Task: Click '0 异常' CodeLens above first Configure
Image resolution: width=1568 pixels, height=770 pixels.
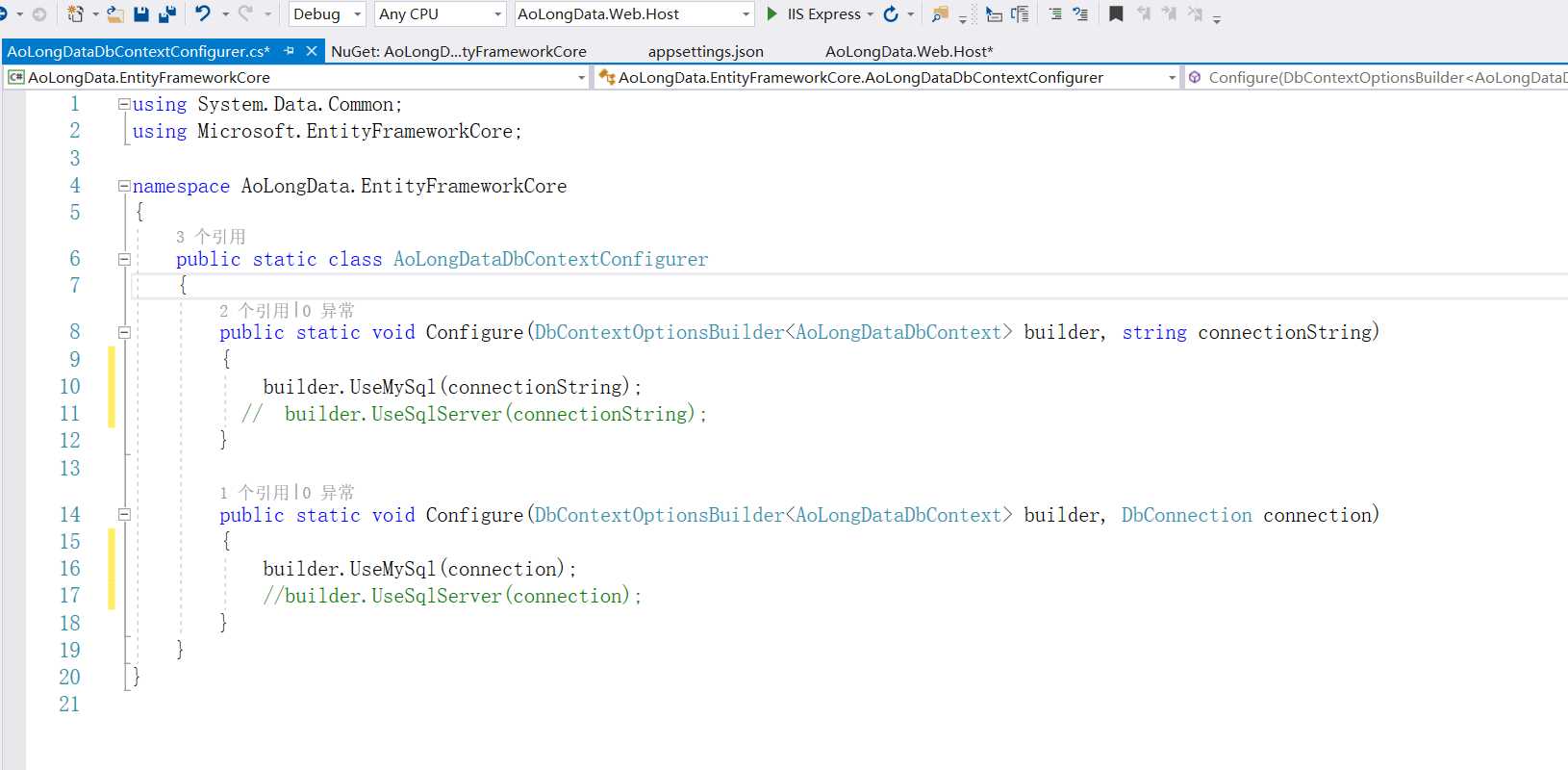Action: 329,311
